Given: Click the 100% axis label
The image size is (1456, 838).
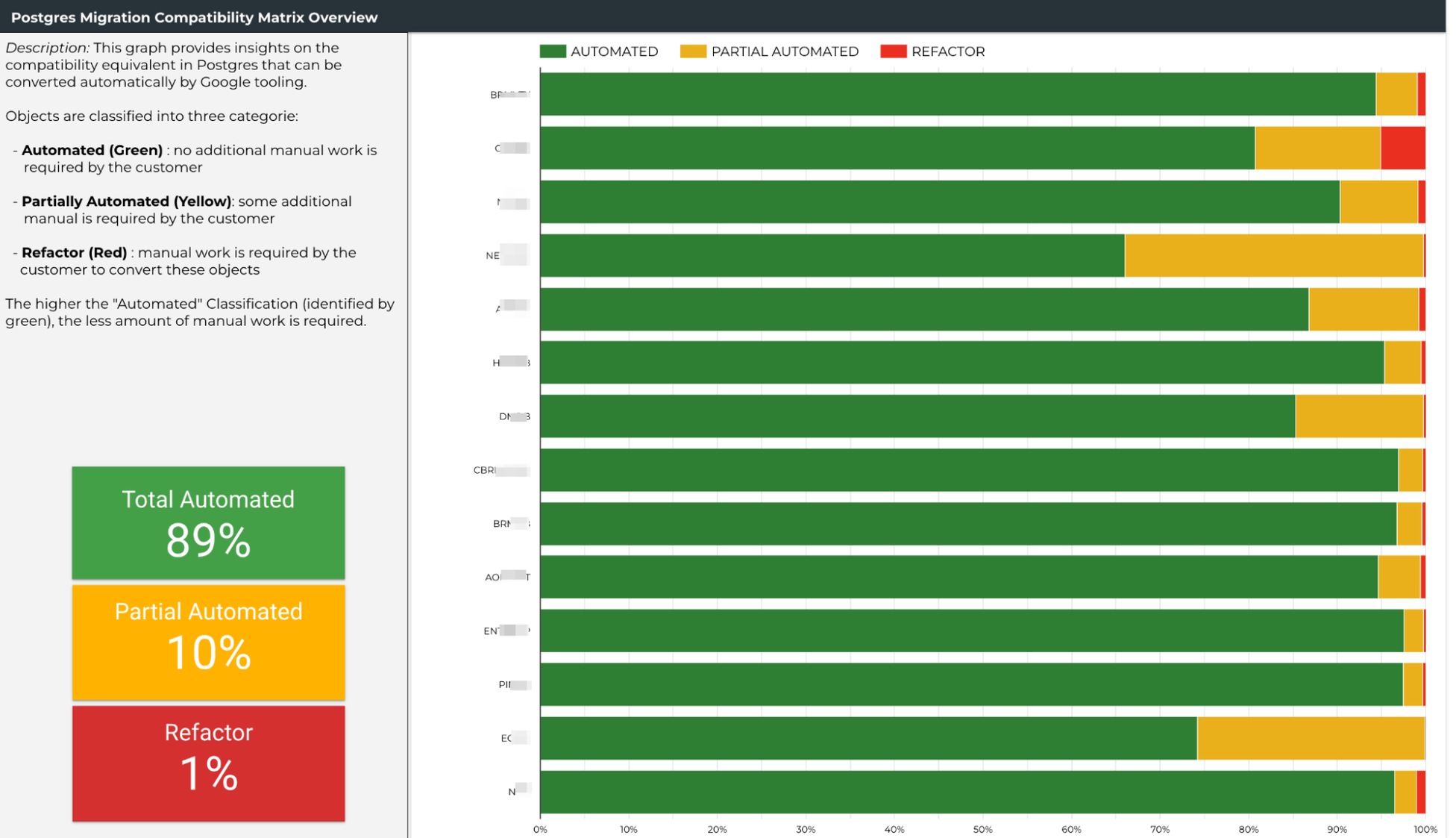Looking at the screenshot, I should pyautogui.click(x=1425, y=829).
